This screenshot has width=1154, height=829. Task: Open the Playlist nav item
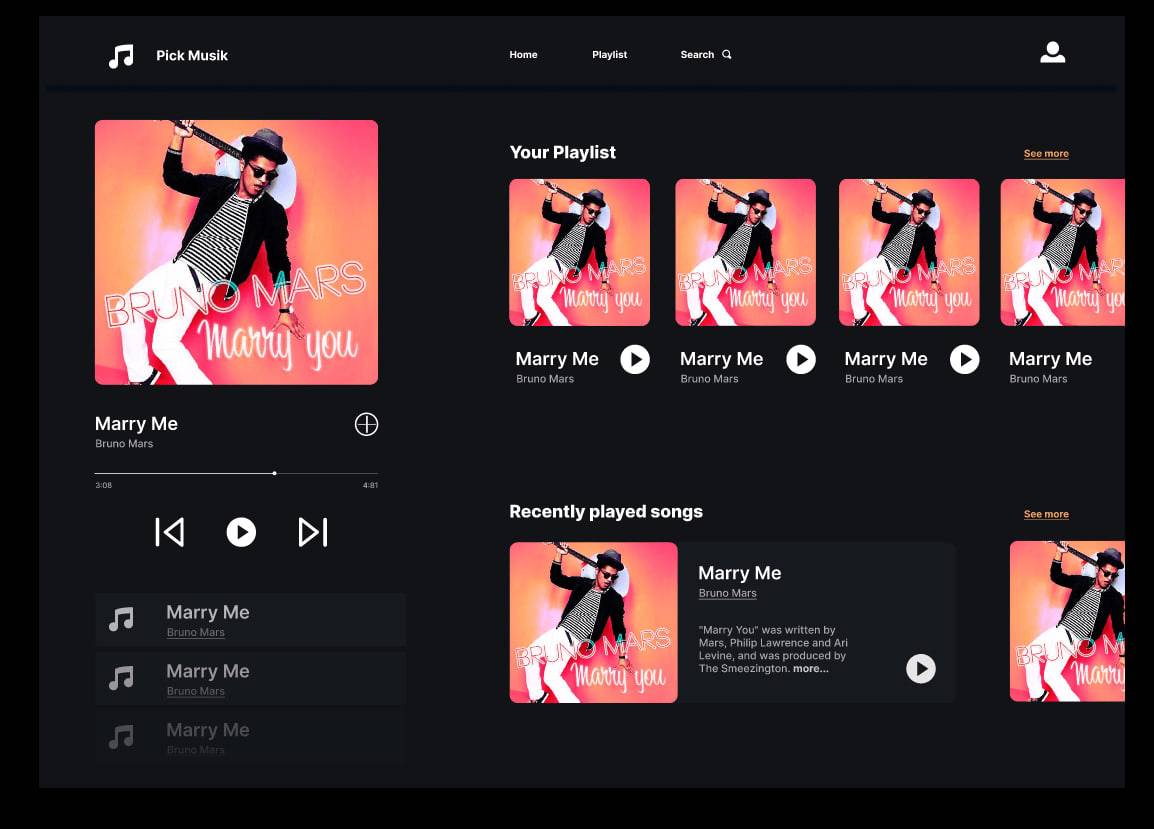tap(609, 54)
